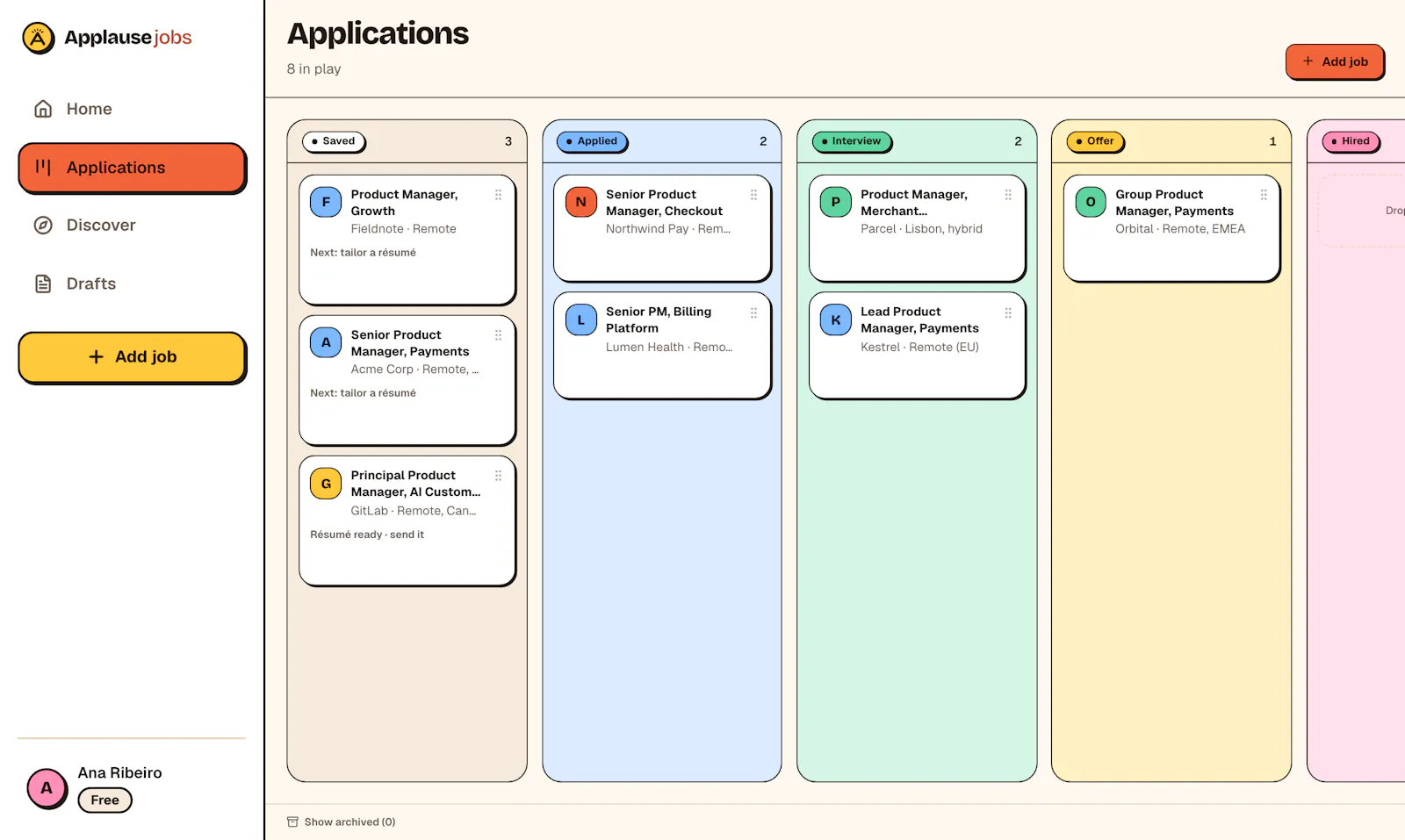Click the '8 in play' subtitle text

(313, 69)
